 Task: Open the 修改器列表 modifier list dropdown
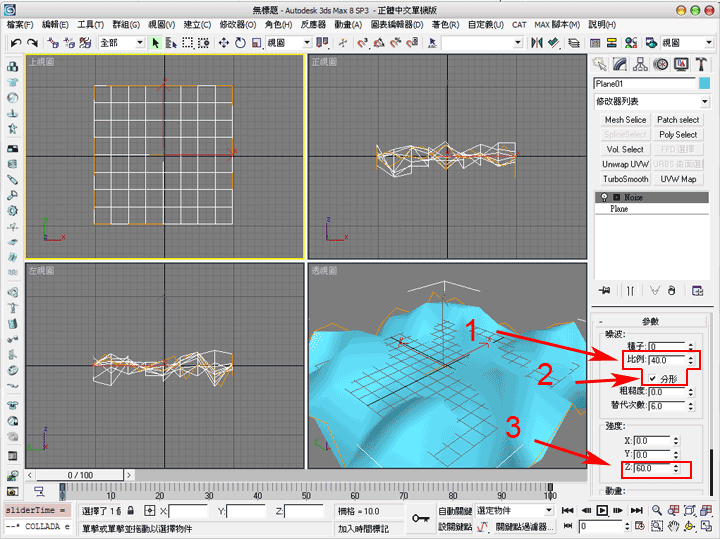click(652, 101)
